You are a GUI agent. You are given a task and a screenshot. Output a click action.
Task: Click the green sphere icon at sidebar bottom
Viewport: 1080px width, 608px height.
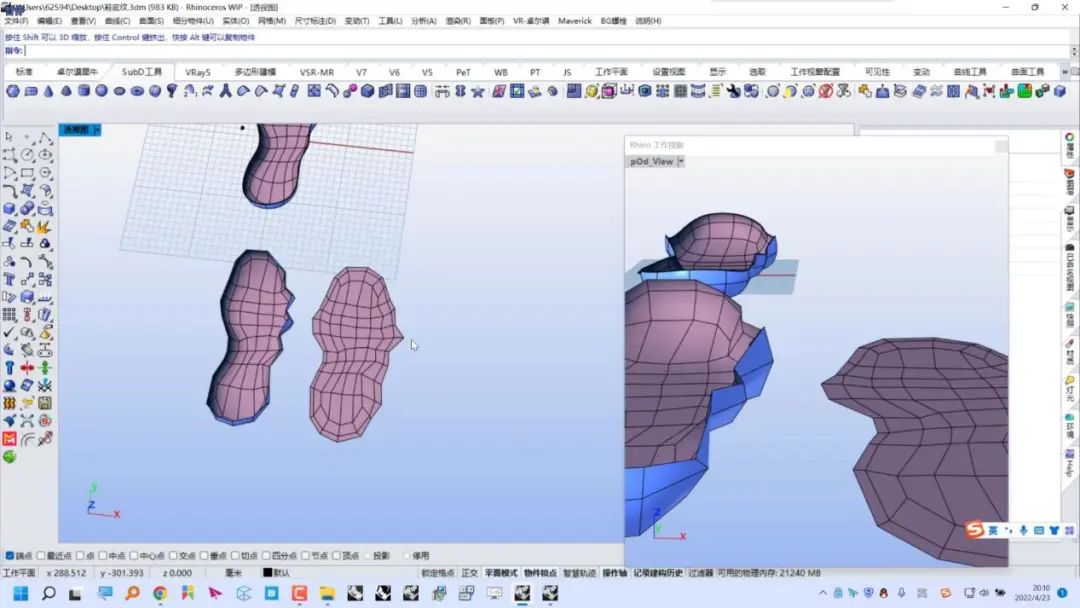9,457
